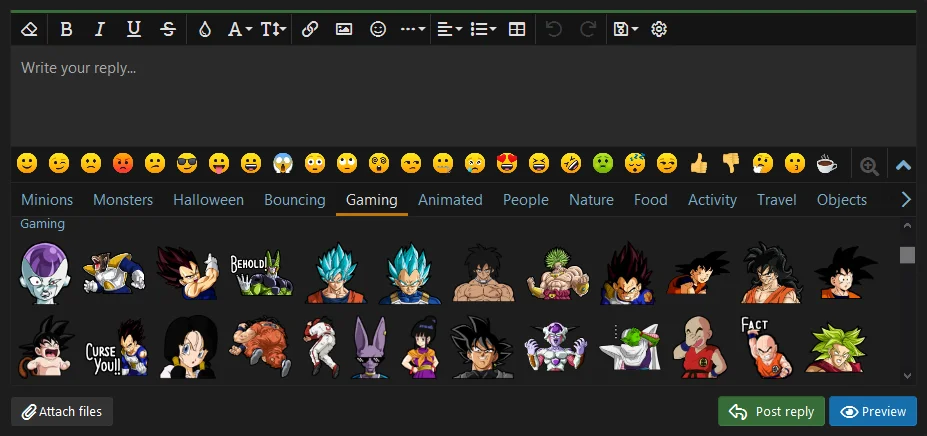This screenshot has height=436, width=927.
Task: Click the Post reply button
Action: [x=772, y=412]
